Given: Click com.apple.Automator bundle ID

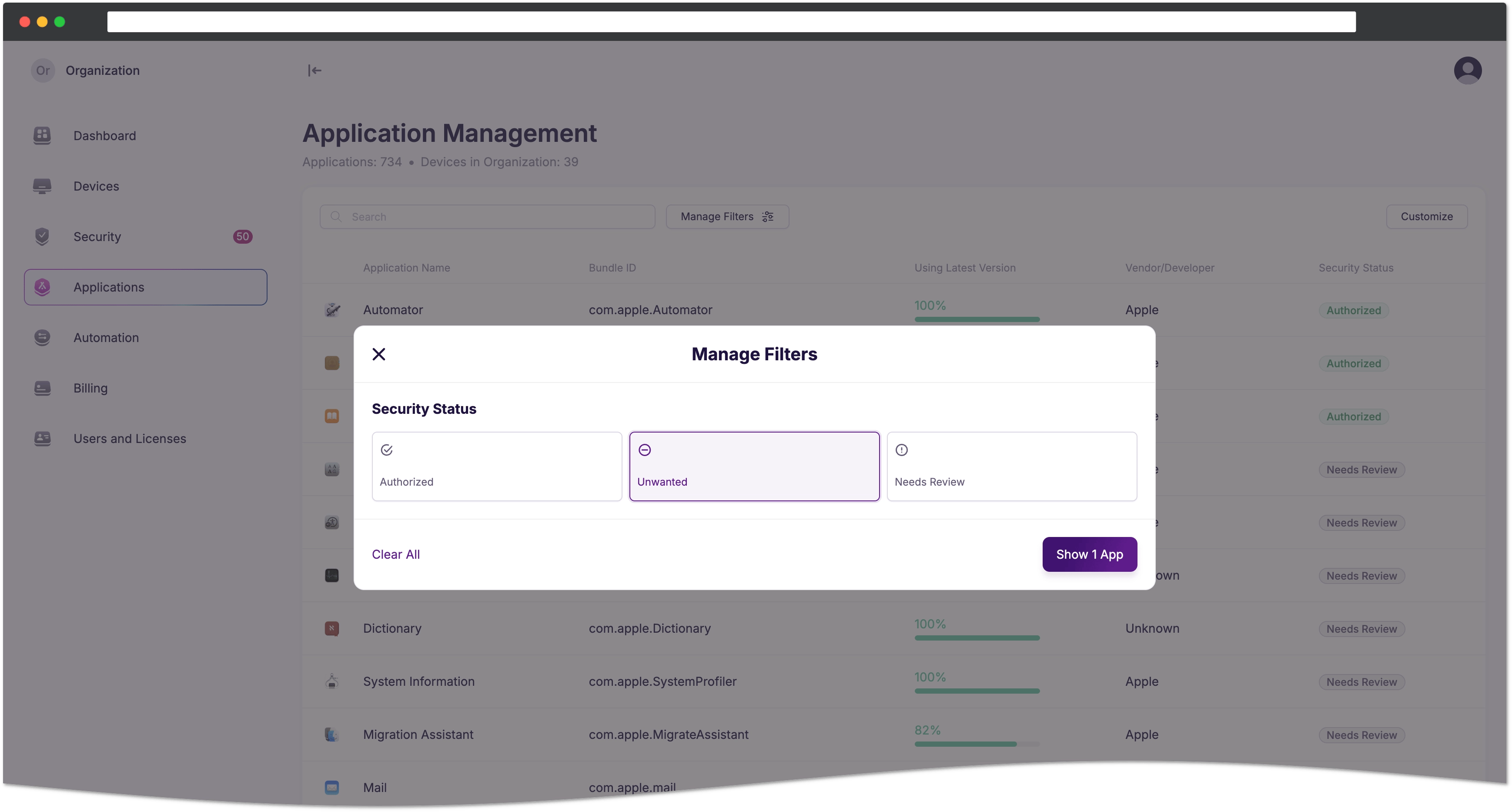Looking at the screenshot, I should 650,310.
